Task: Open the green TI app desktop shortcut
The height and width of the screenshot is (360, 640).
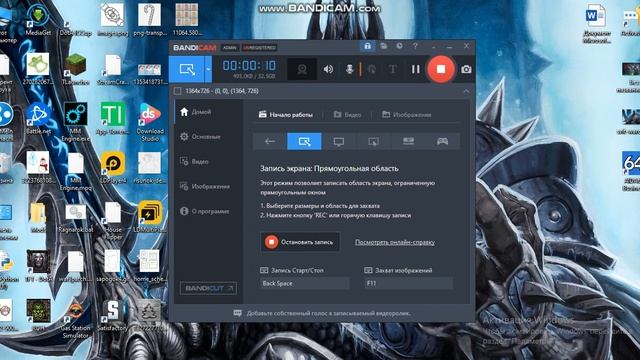Action: (x=113, y=119)
